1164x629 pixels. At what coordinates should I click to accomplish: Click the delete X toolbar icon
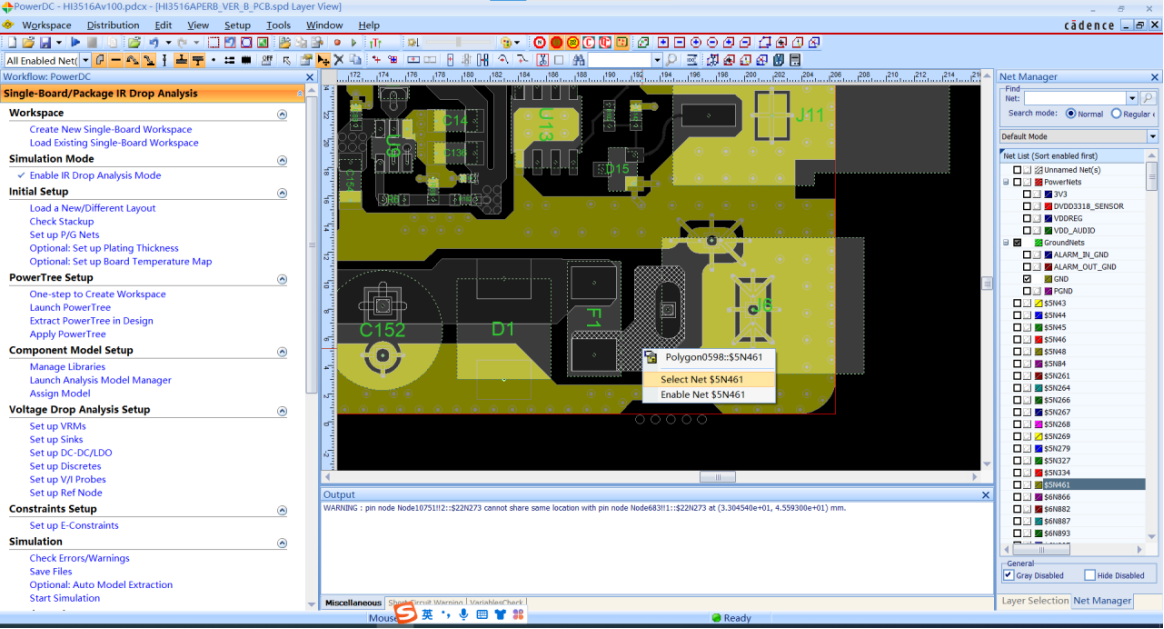tap(339, 60)
